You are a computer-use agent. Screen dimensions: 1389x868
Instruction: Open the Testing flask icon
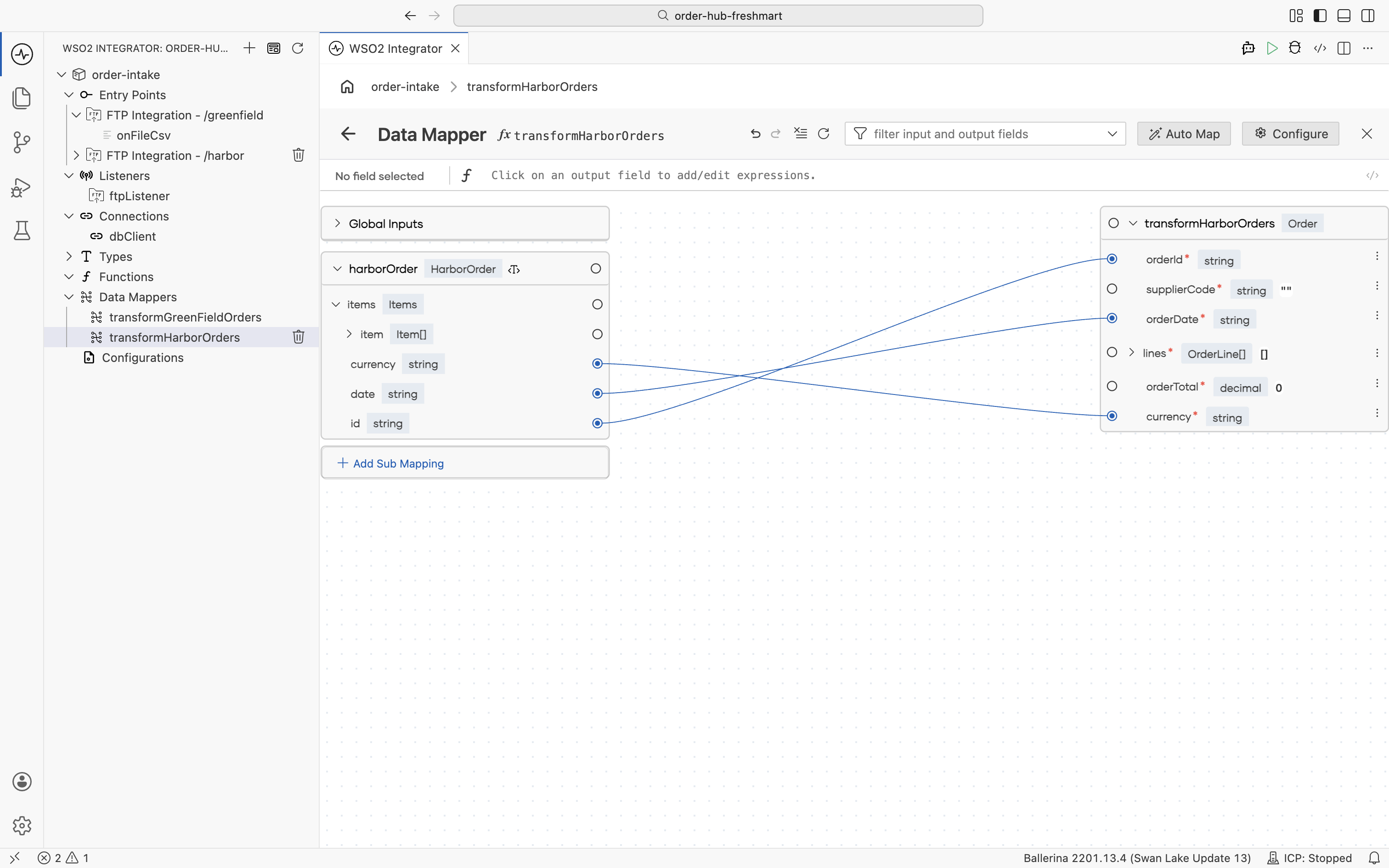point(22,231)
